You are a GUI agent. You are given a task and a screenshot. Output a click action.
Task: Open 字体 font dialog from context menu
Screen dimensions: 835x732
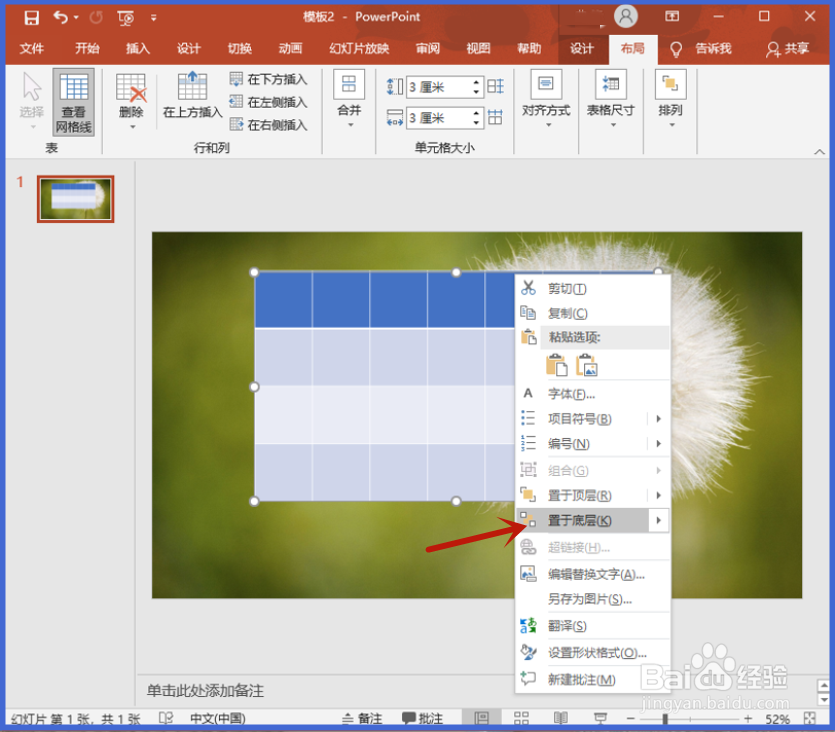pyautogui.click(x=593, y=394)
